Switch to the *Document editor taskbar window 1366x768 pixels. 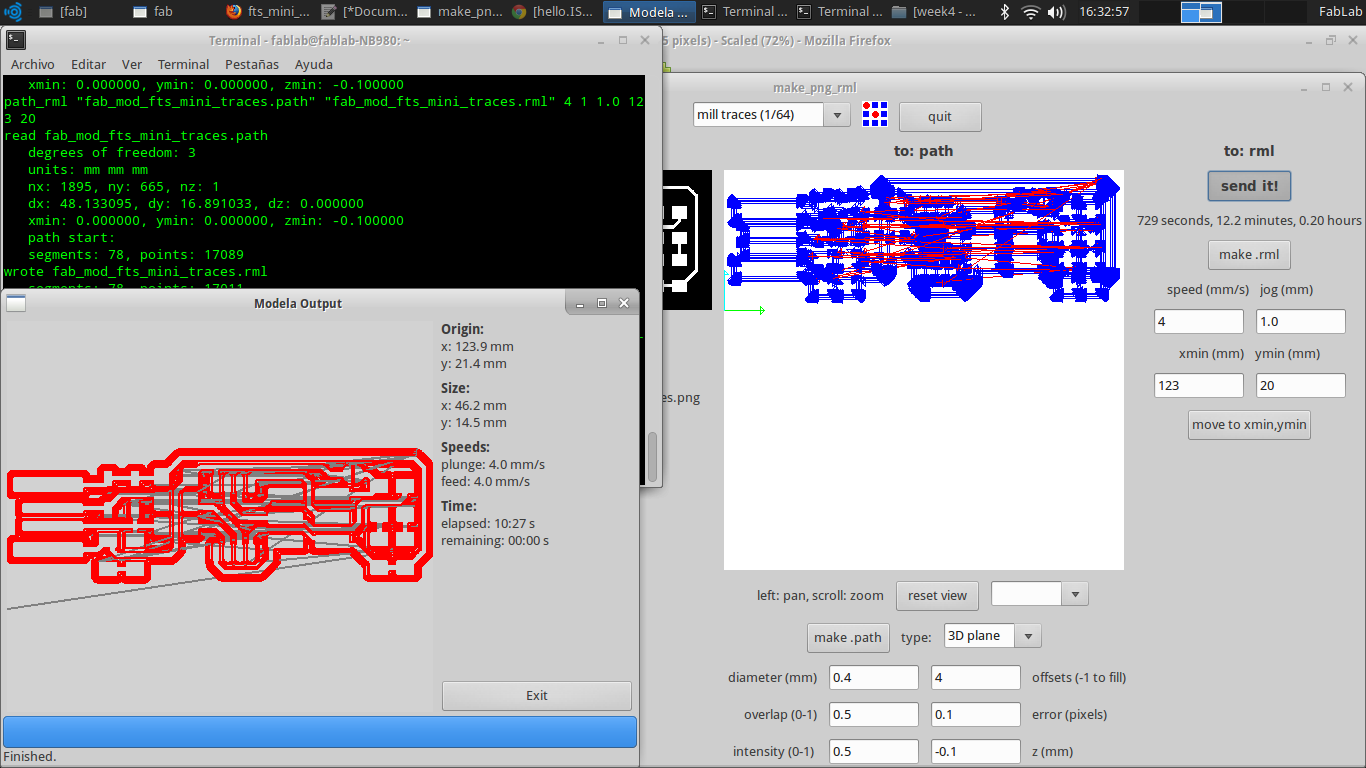click(x=362, y=12)
